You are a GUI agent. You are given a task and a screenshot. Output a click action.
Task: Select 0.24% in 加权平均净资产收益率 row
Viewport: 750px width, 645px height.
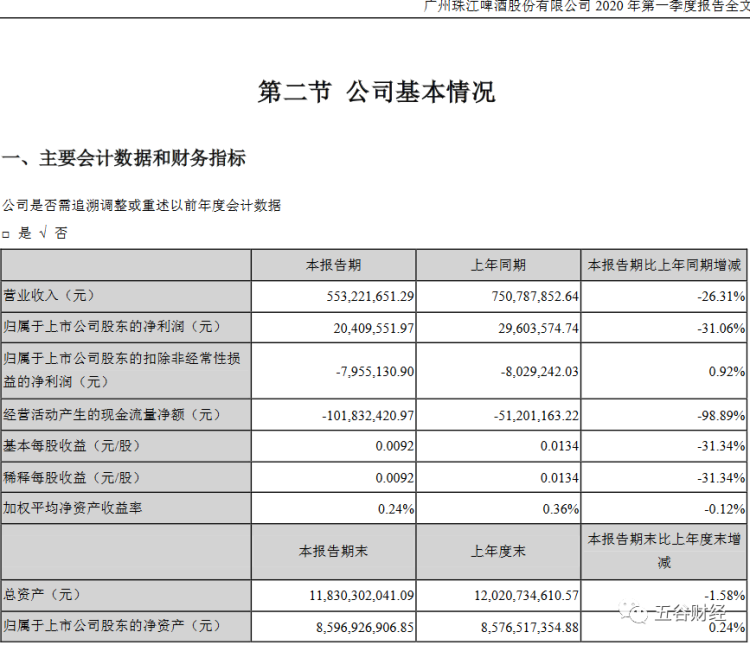pos(396,509)
